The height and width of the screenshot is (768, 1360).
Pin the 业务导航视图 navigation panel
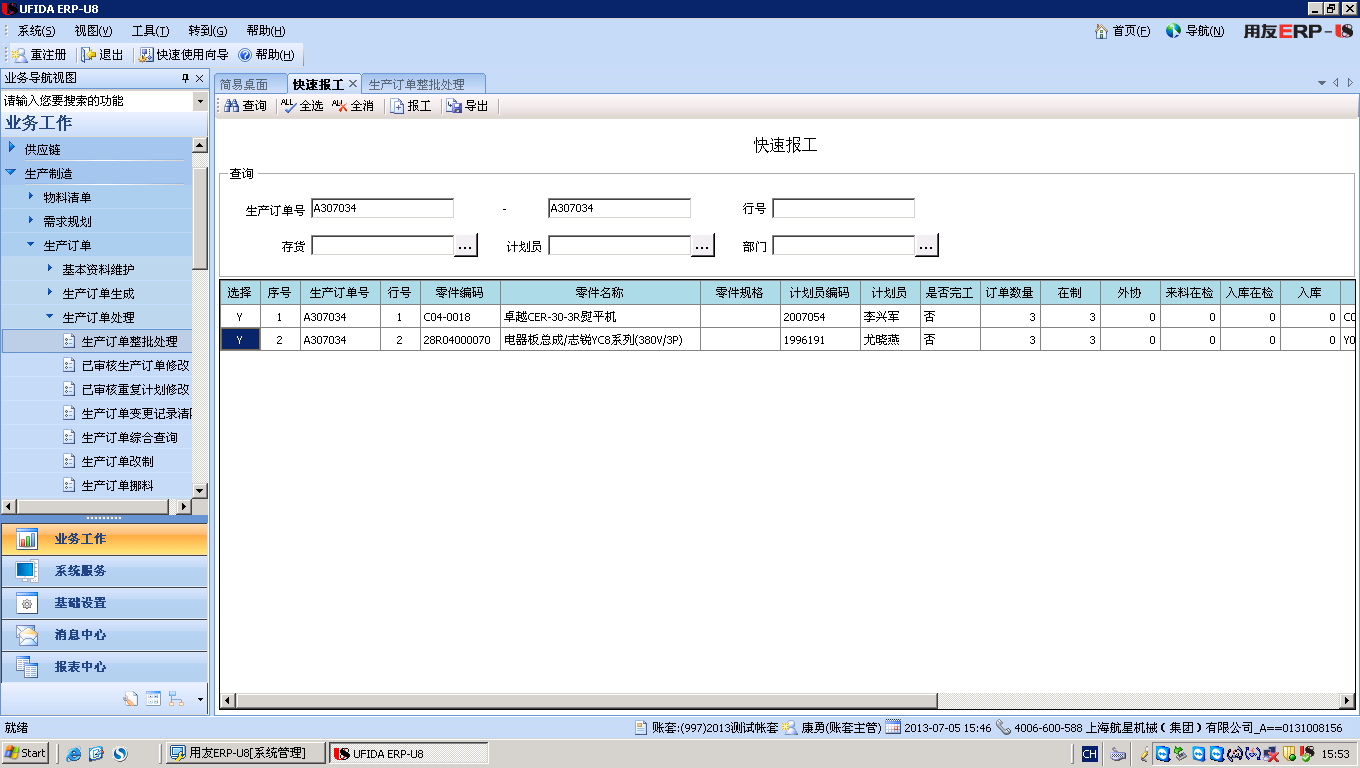[185, 78]
